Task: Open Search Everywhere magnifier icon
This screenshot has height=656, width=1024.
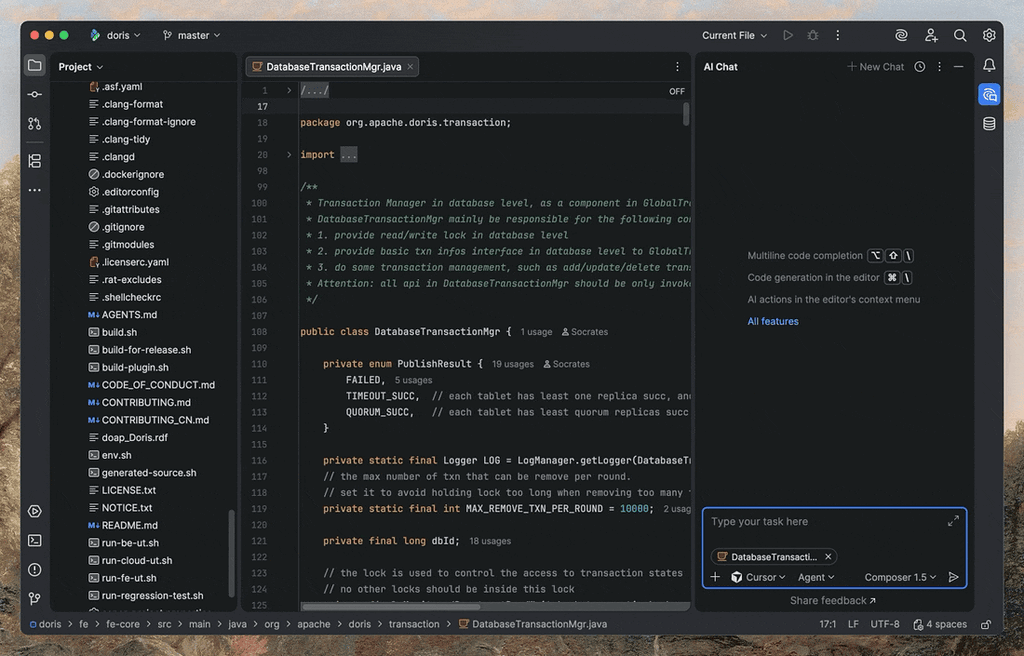Action: (x=960, y=35)
